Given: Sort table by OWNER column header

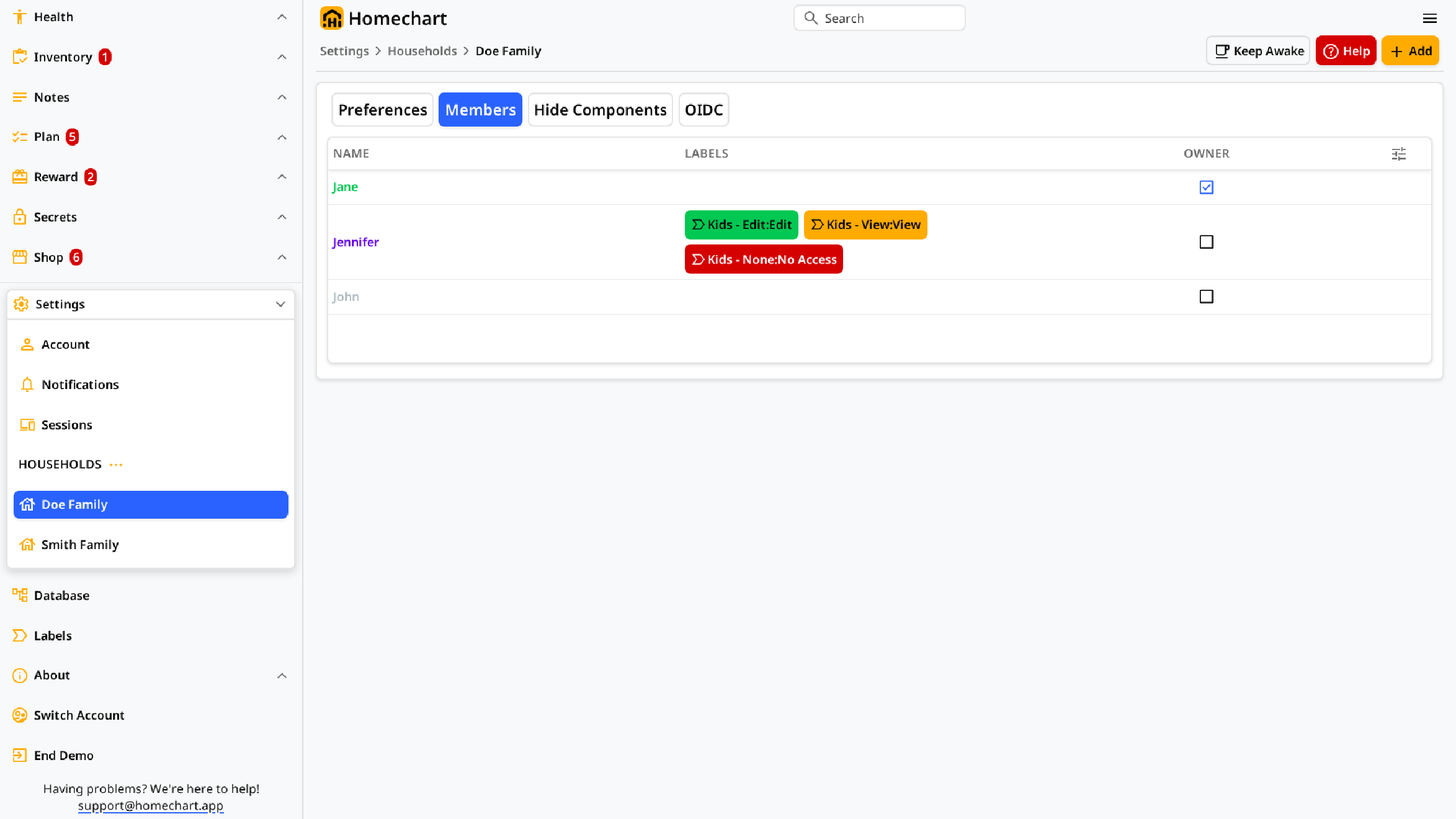Looking at the screenshot, I should click(x=1206, y=153).
